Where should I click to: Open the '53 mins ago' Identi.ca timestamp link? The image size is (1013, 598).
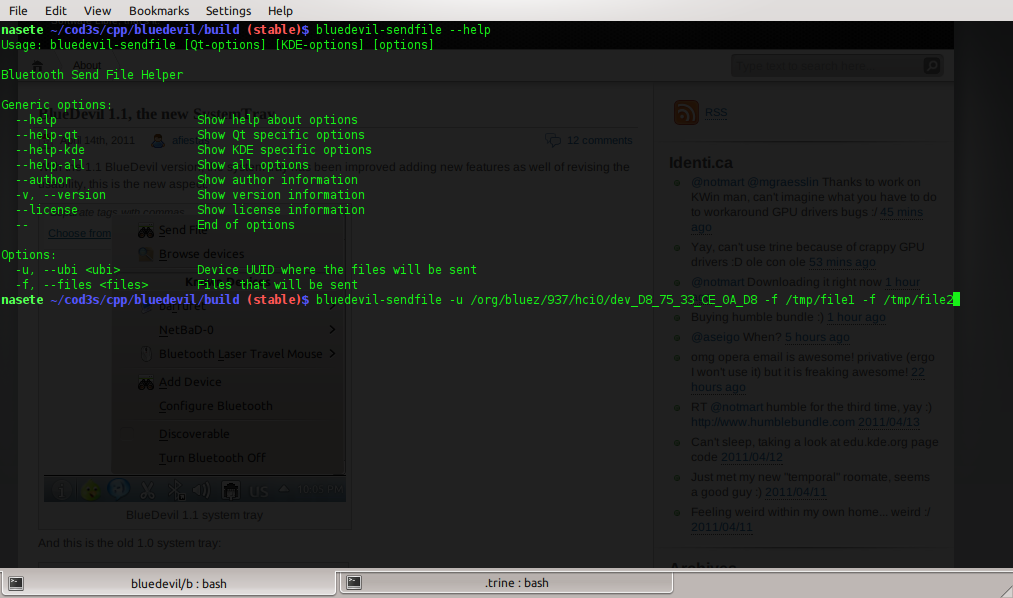click(x=842, y=262)
